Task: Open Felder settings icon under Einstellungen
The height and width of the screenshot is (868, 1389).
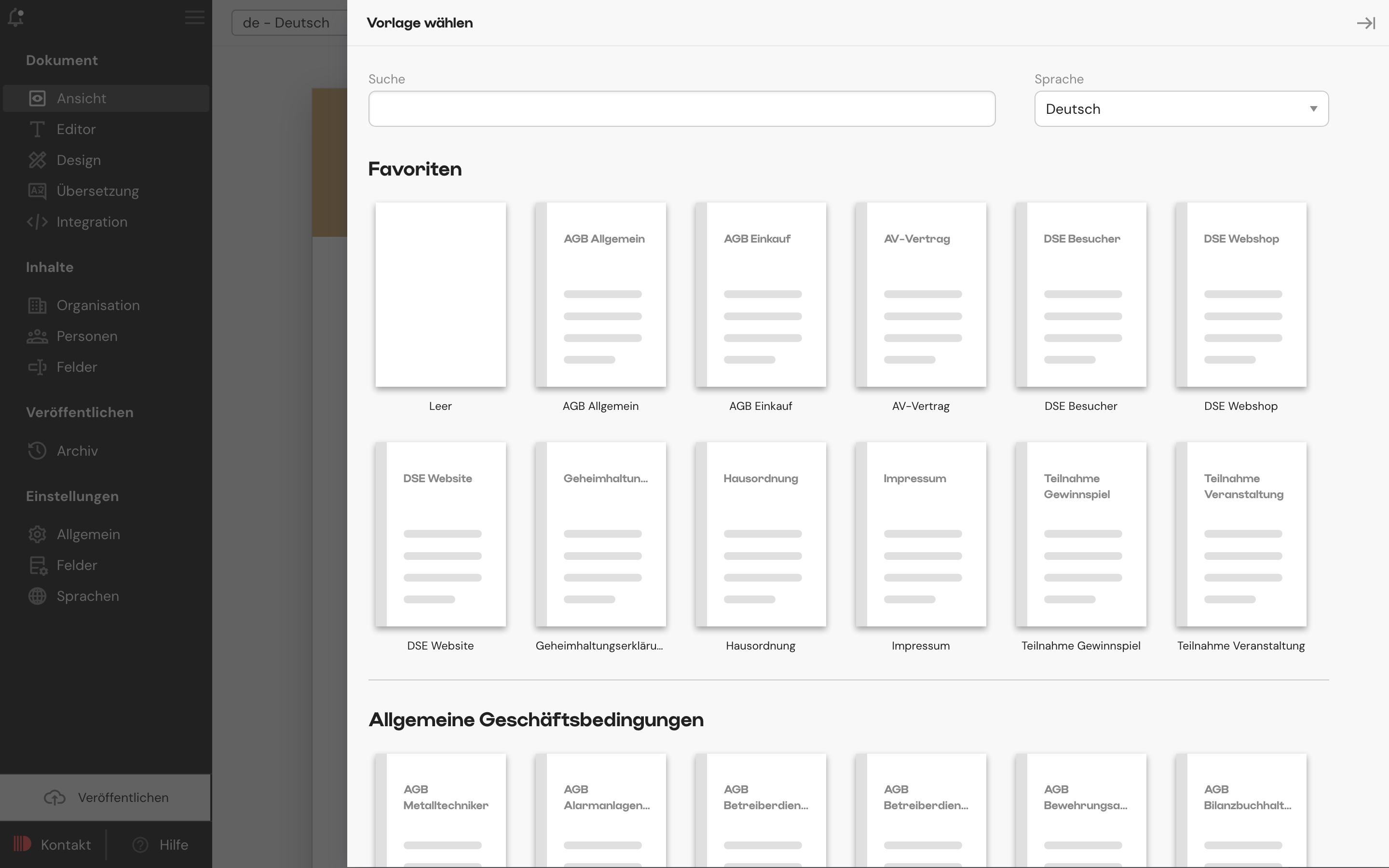Action: (x=37, y=565)
